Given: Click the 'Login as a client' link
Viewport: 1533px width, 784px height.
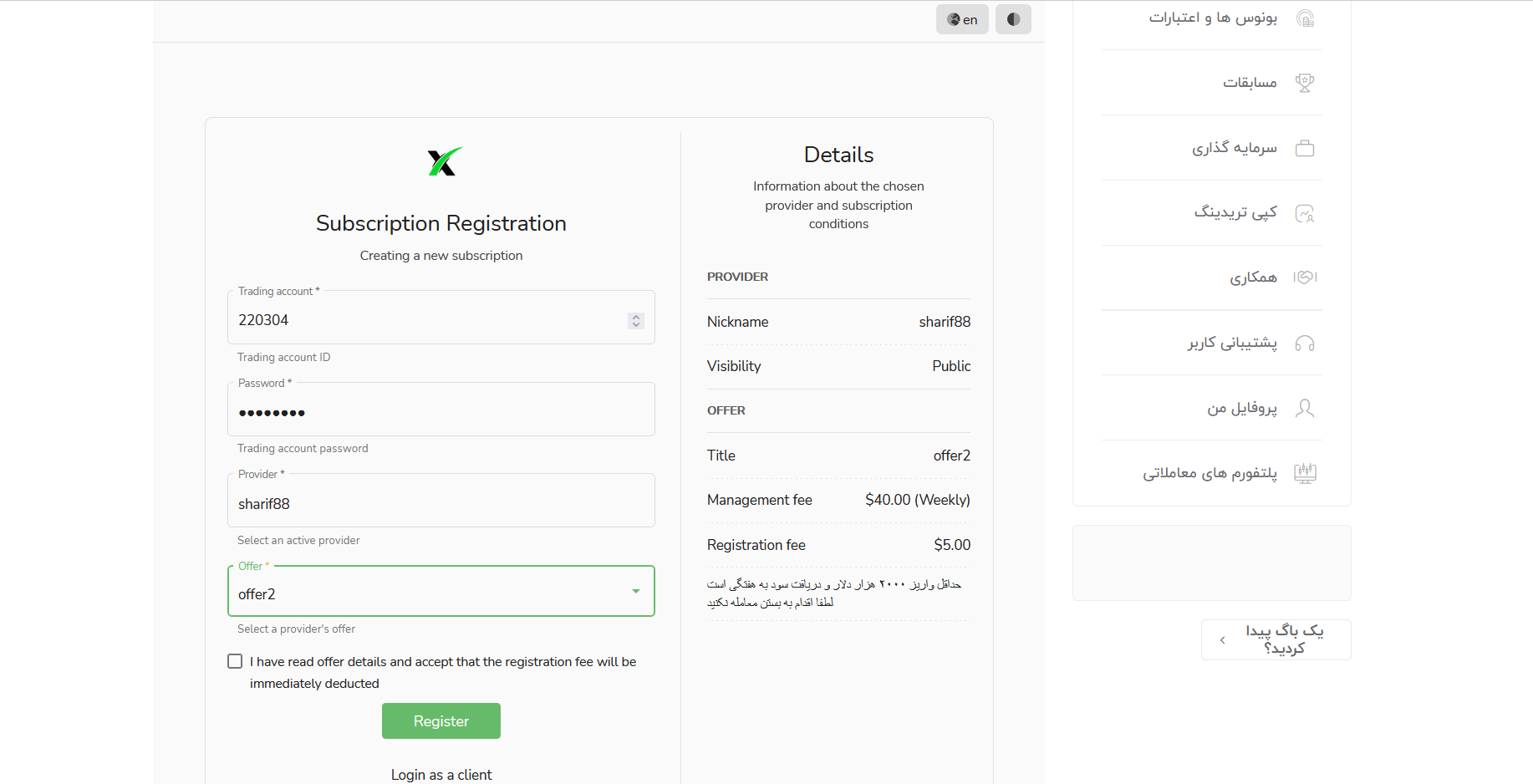Looking at the screenshot, I should coord(441,774).
